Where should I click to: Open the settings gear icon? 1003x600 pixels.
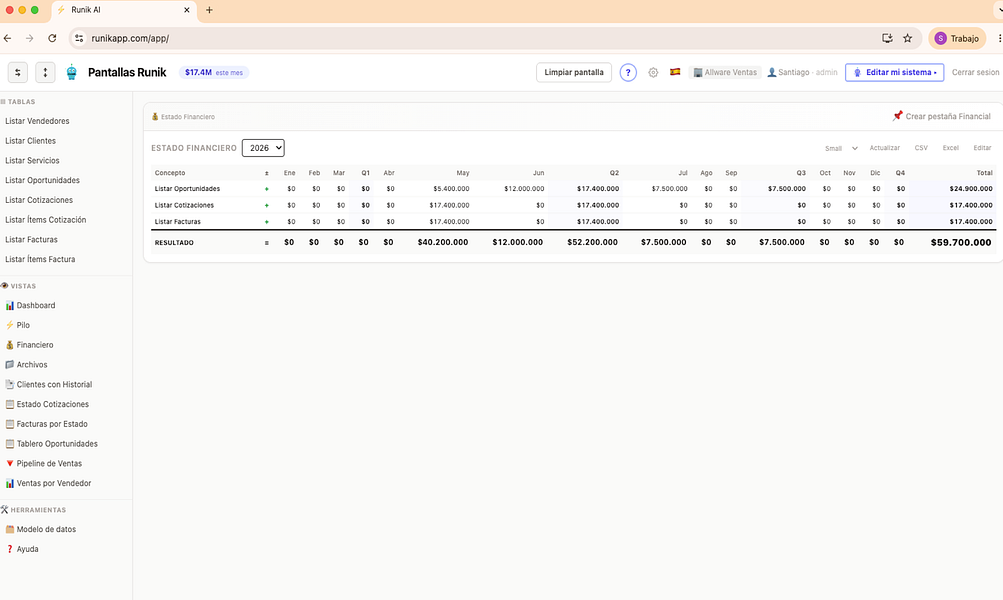tap(652, 72)
